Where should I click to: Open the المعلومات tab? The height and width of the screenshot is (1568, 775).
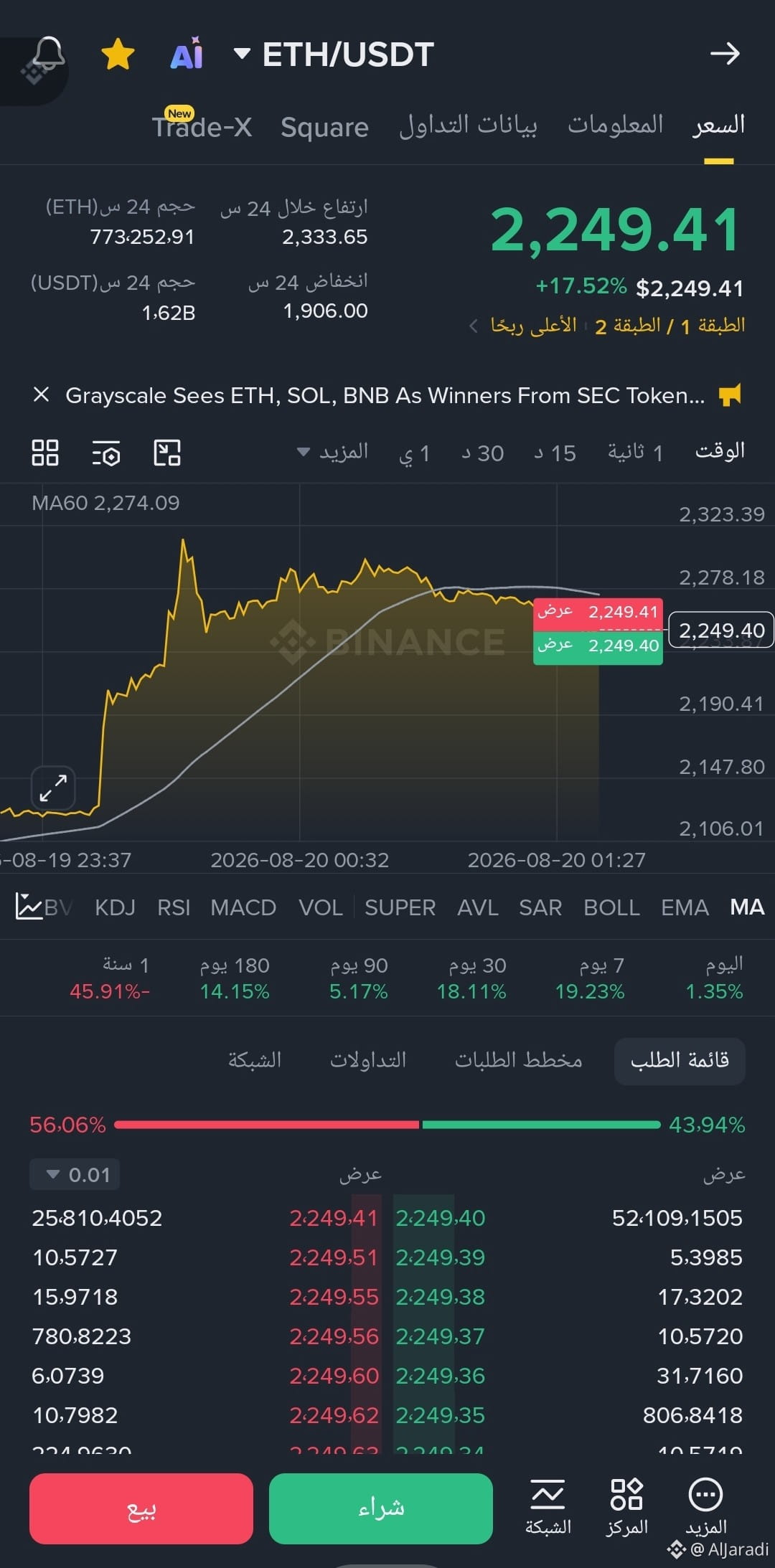click(x=616, y=125)
